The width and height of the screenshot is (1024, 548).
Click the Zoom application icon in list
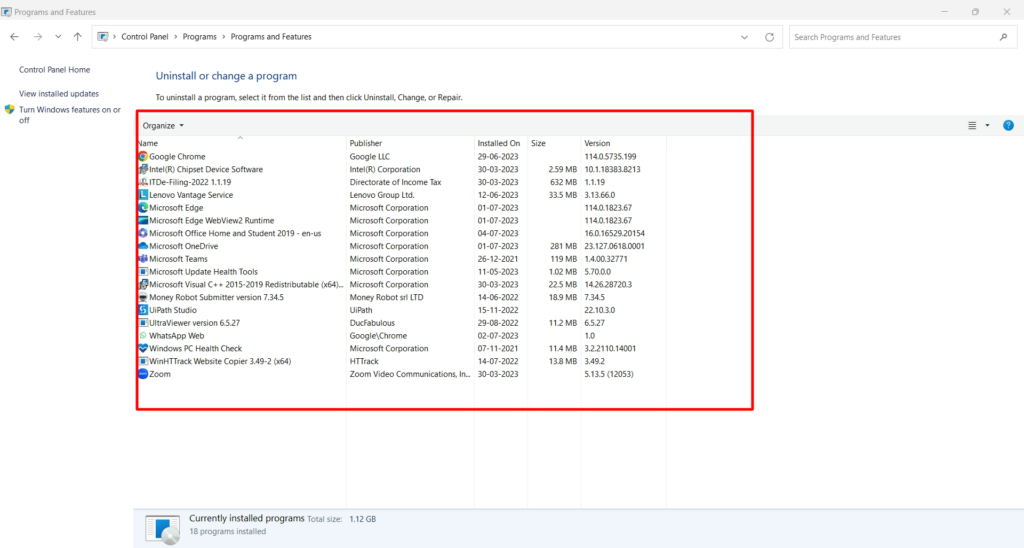143,374
